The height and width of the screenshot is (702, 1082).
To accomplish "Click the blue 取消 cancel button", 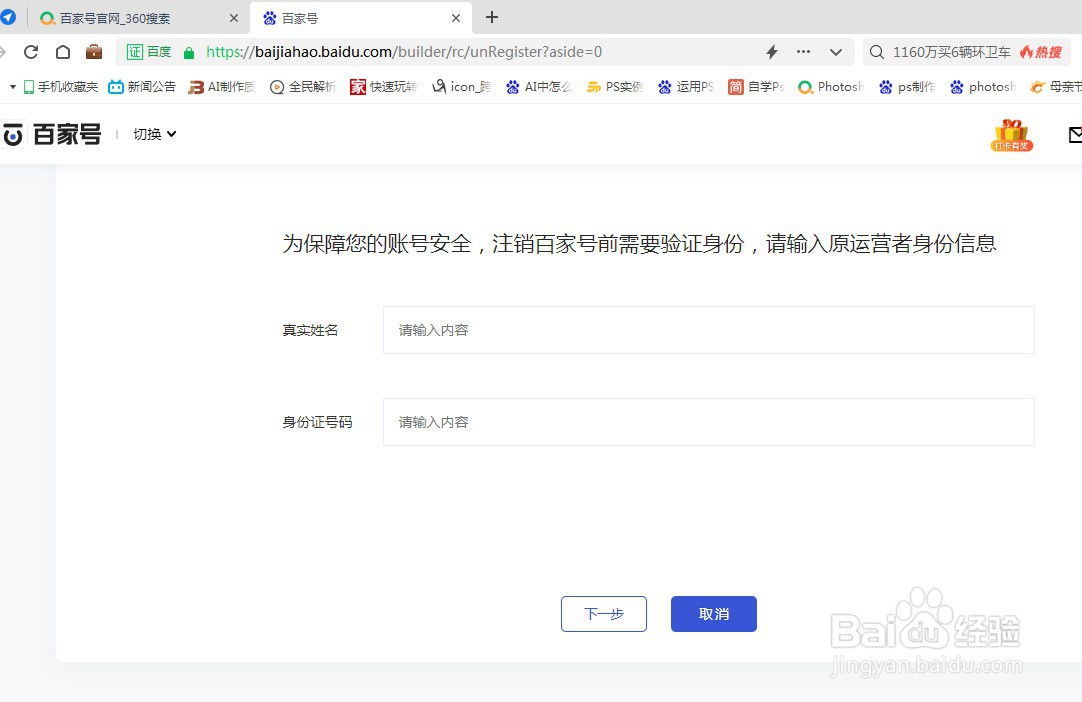I will [713, 614].
